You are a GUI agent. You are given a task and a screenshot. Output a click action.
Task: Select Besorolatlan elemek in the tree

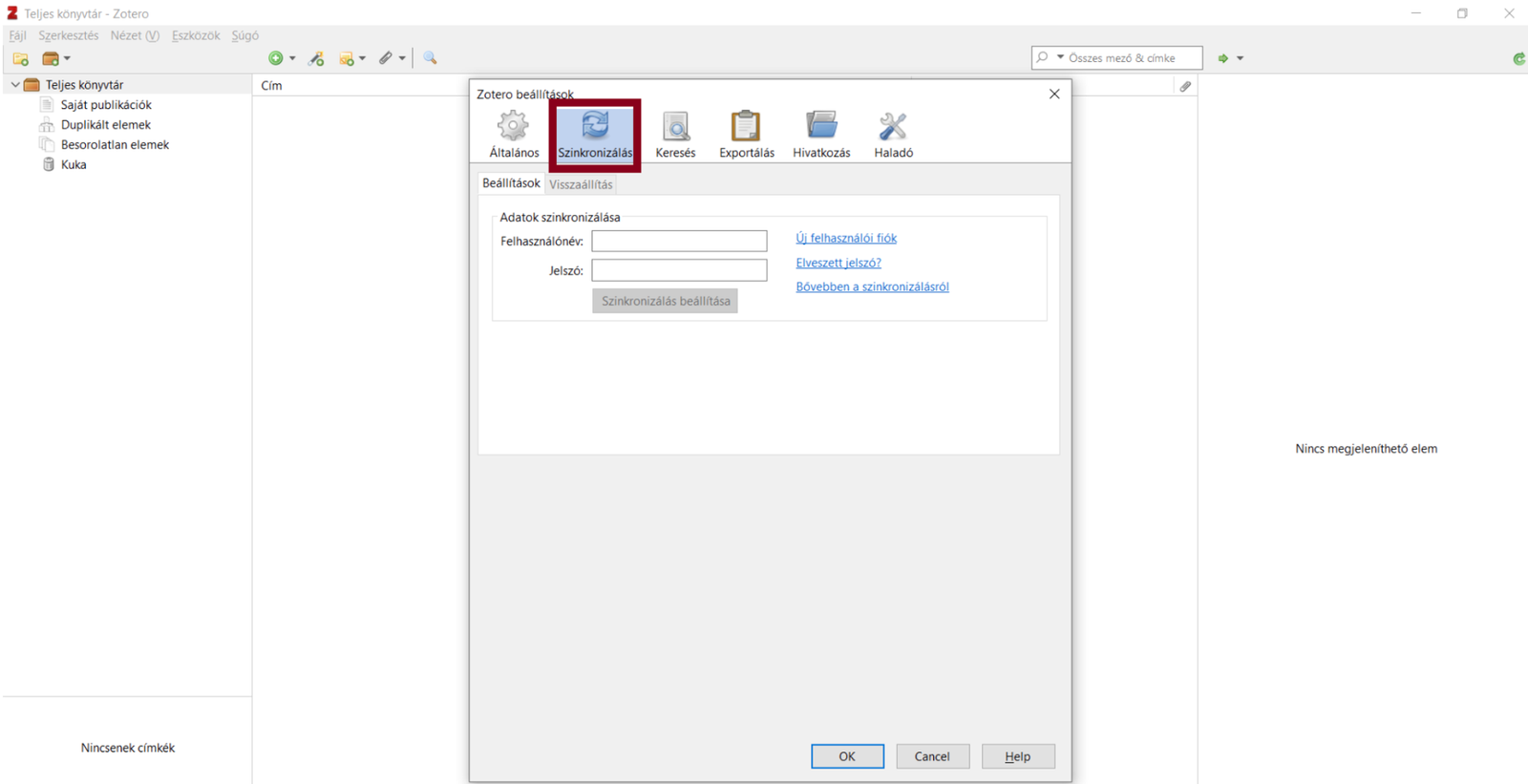pyautogui.click(x=115, y=145)
